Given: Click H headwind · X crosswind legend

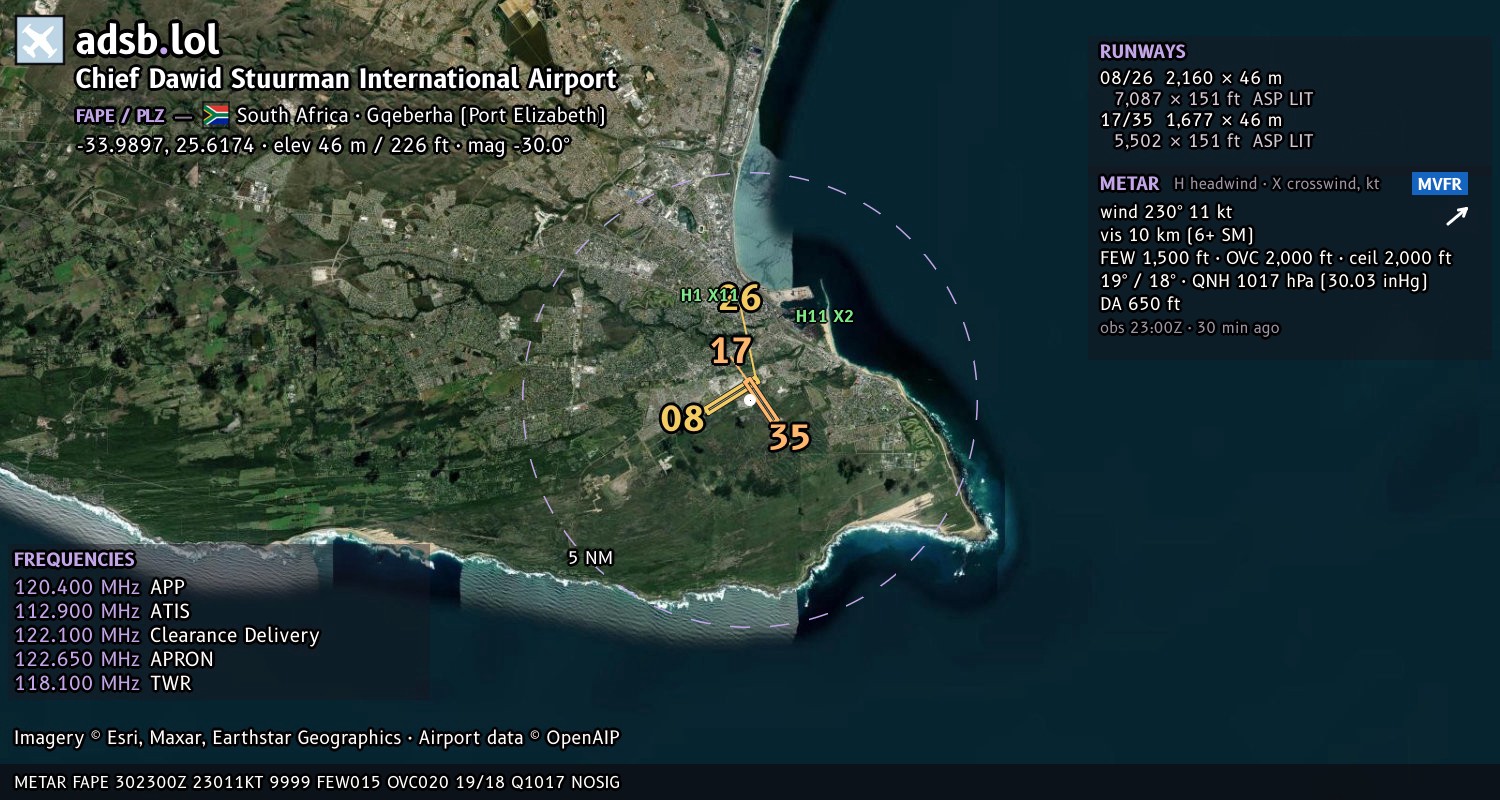Looking at the screenshot, I should pos(1276,184).
